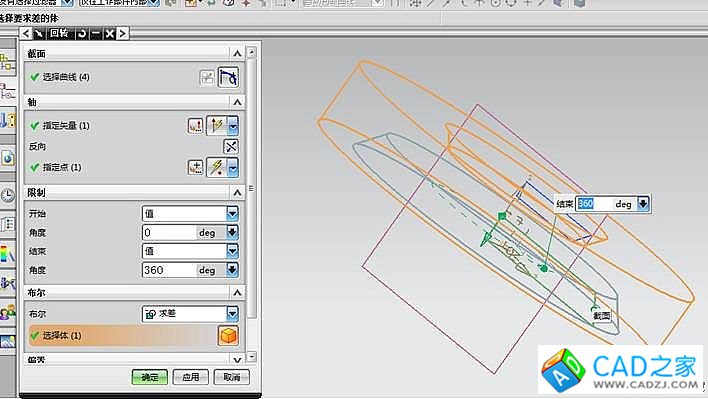This screenshot has width=708, height=399.
Task: Open the 结束 limit type dropdown
Action: click(191, 251)
